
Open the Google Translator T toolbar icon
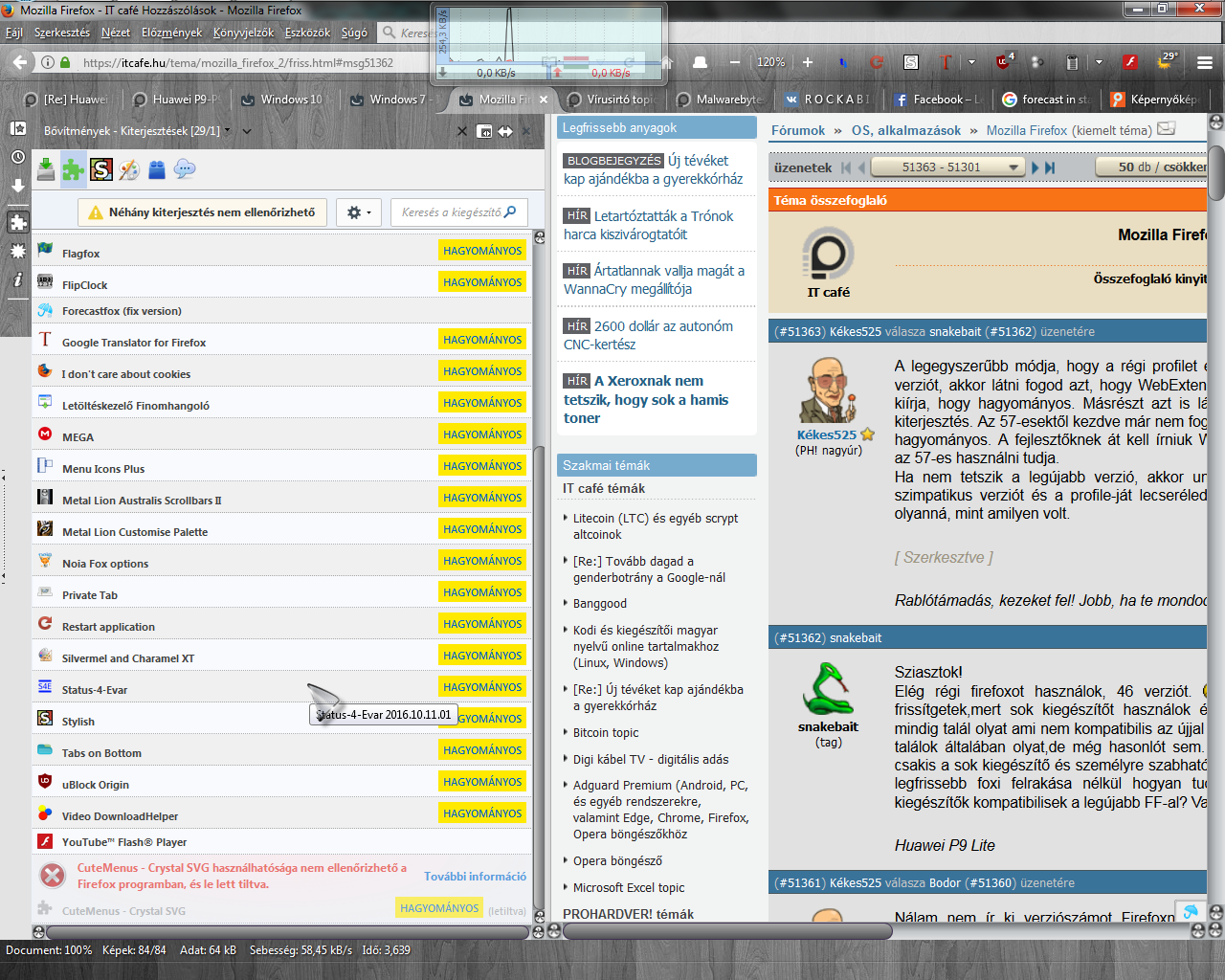(946, 62)
